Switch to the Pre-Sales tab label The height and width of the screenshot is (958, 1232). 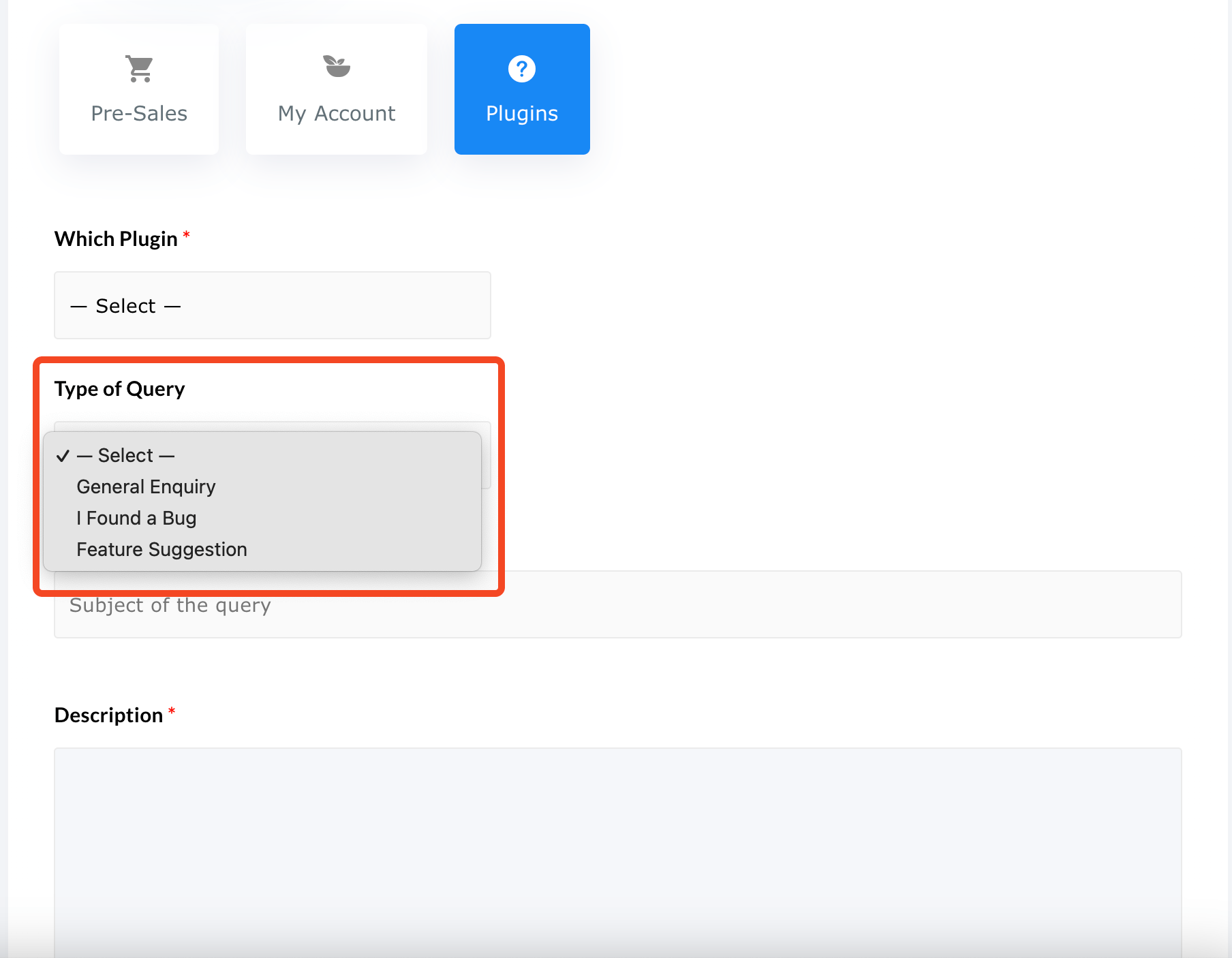139,113
